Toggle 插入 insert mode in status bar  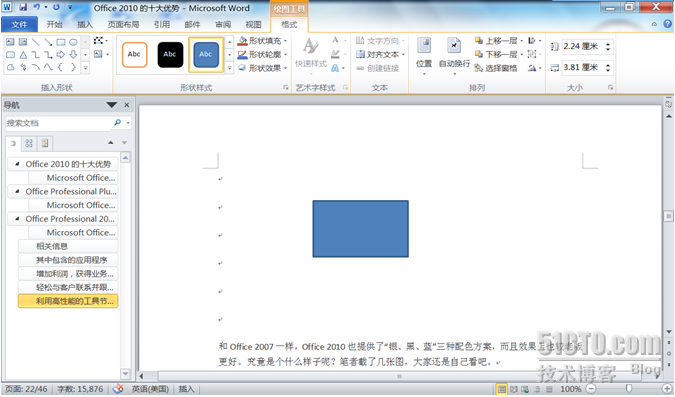[186, 389]
